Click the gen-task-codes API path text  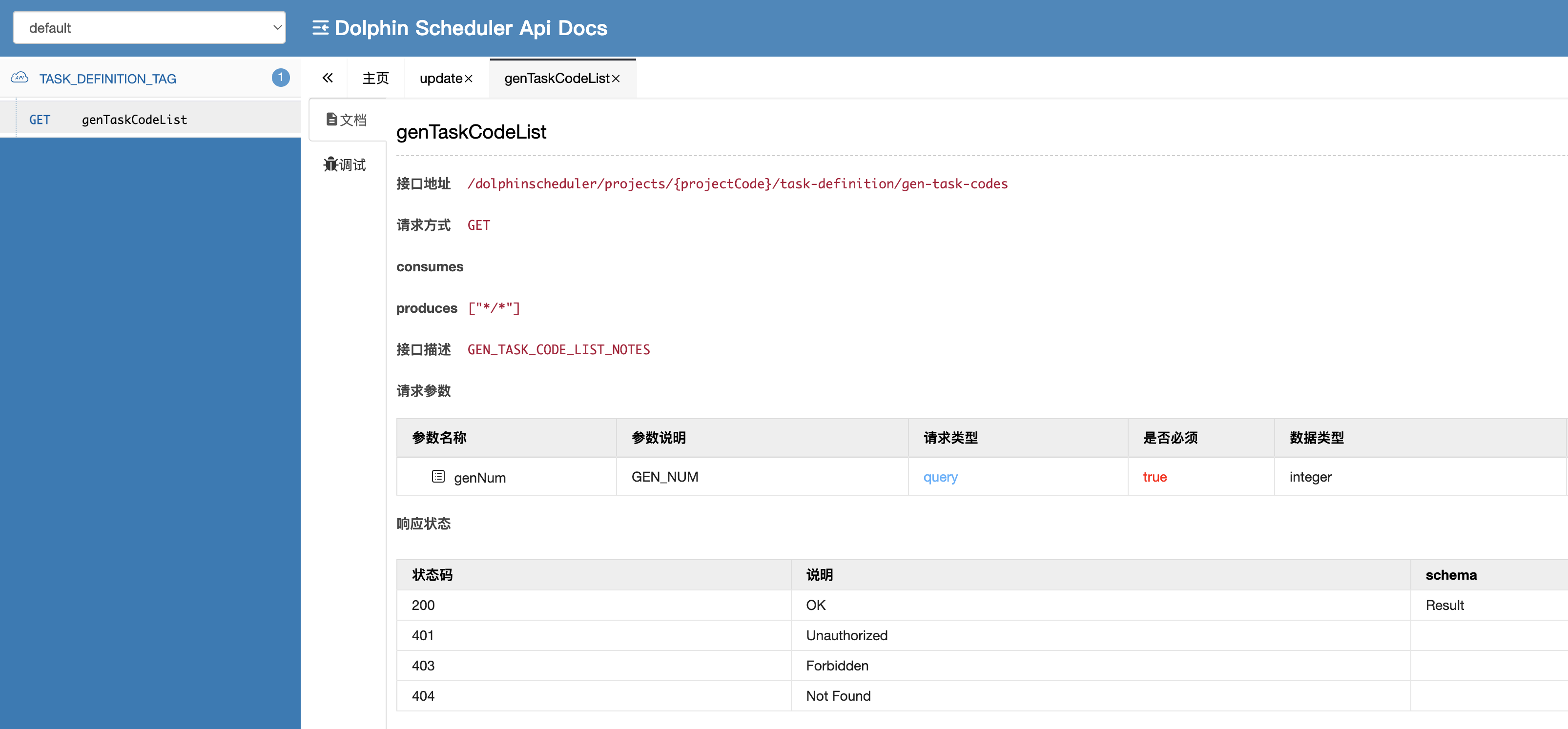(x=737, y=183)
